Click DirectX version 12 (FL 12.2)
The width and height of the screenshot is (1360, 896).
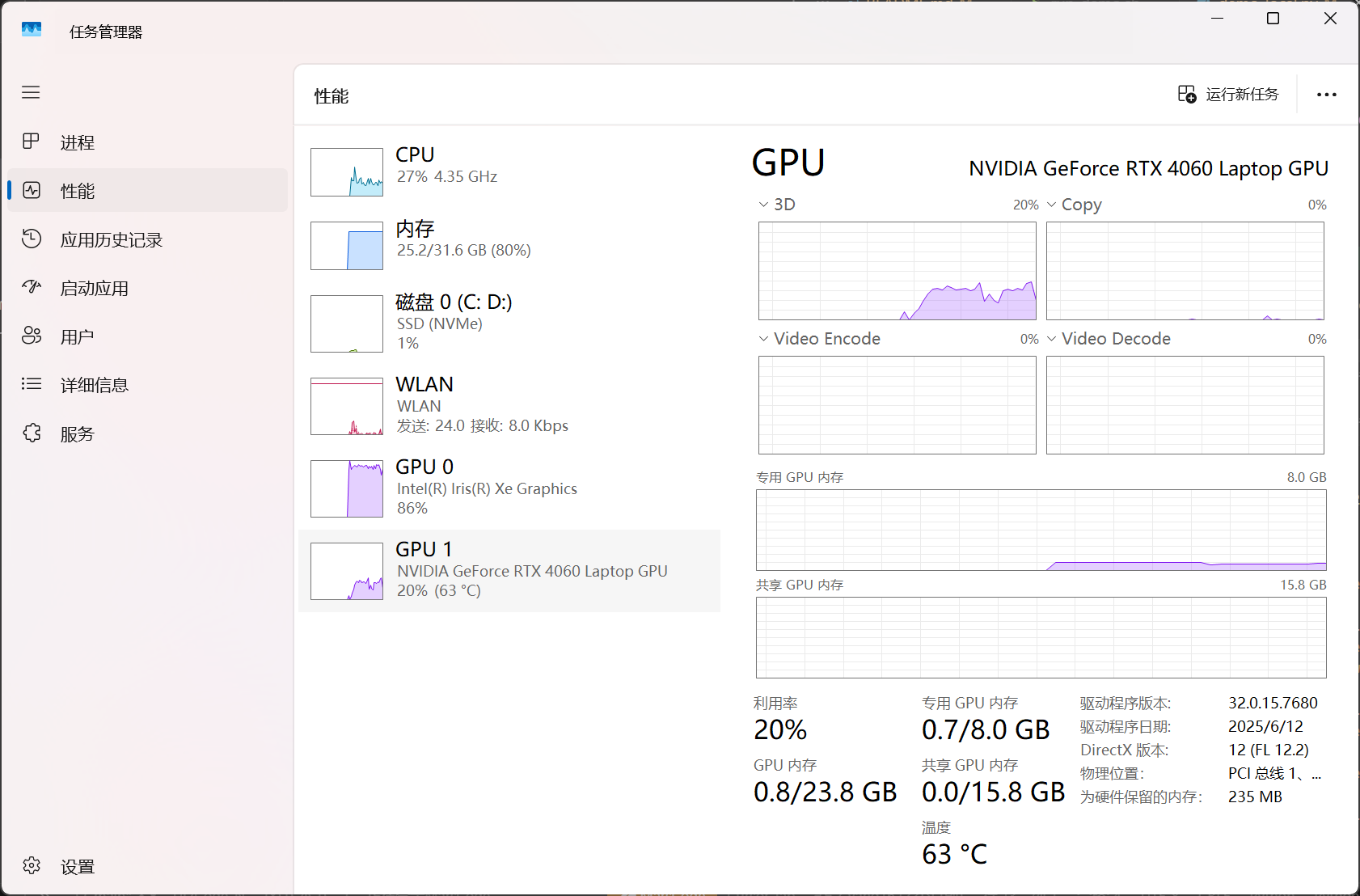(1269, 750)
